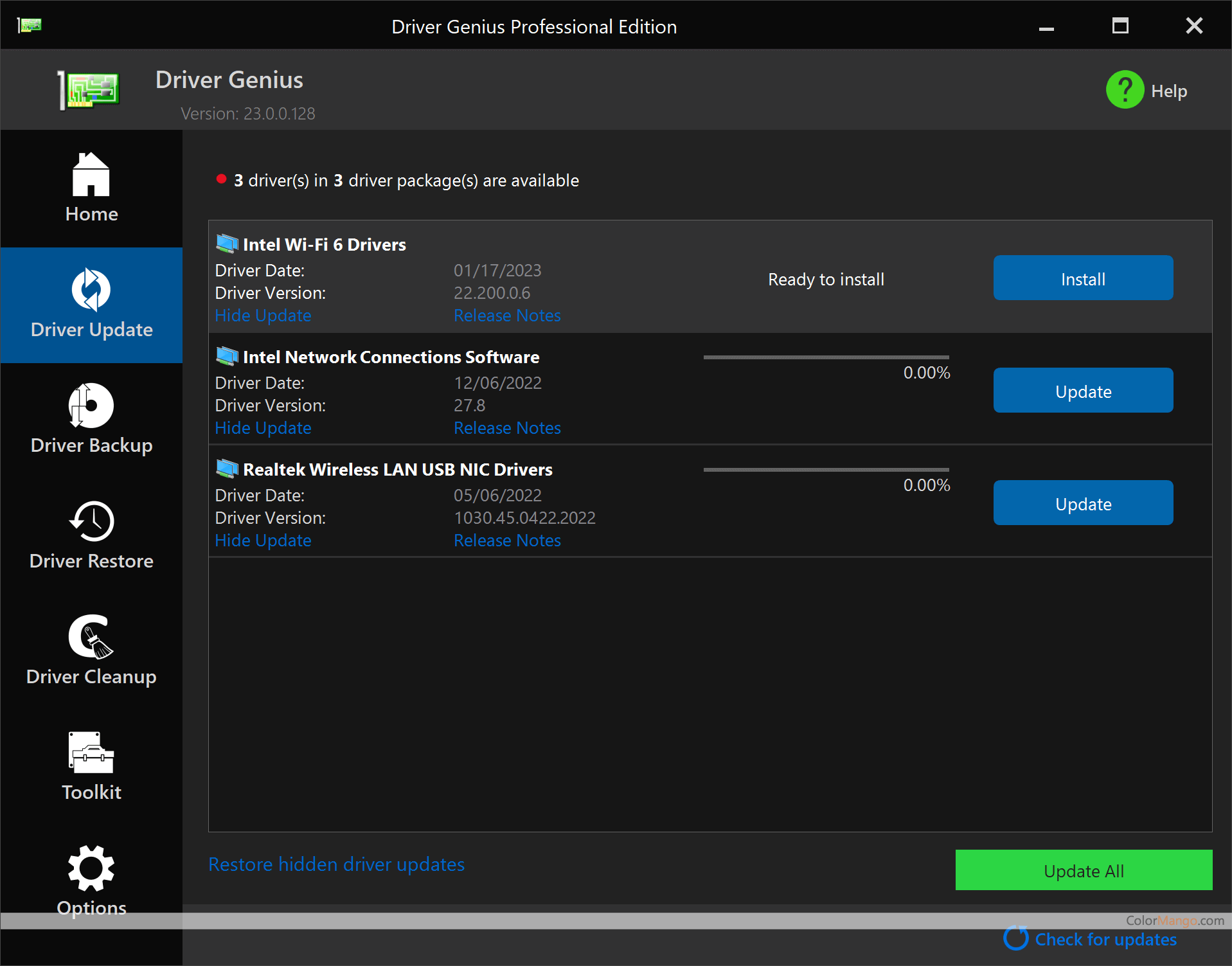Update Intel Network Connections Software
This screenshot has height=966, width=1232.
point(1083,391)
